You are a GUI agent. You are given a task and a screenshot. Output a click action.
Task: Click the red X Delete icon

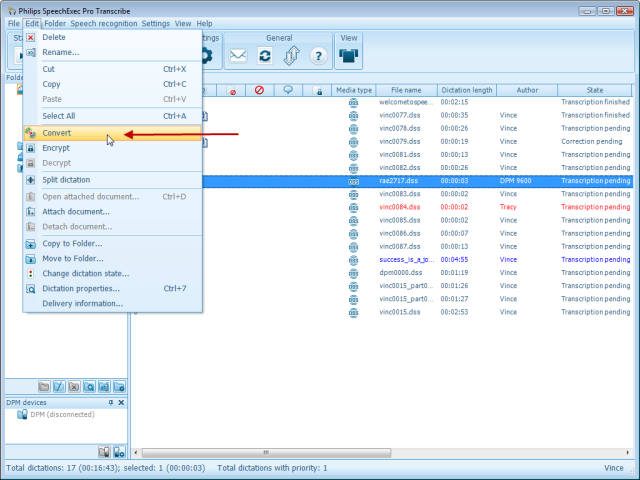tap(31, 38)
